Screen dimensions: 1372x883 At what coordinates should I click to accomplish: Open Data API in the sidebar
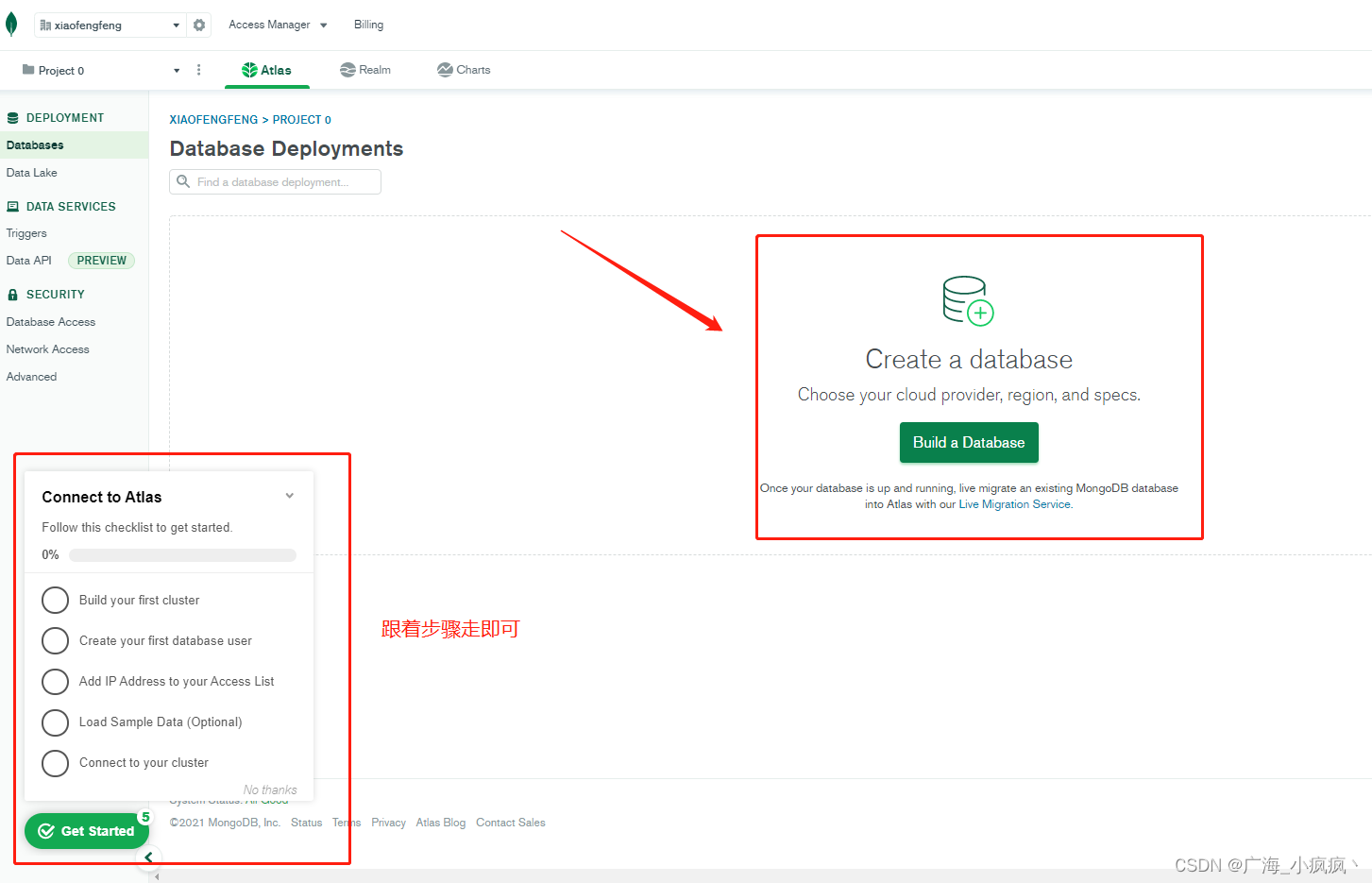(29, 261)
